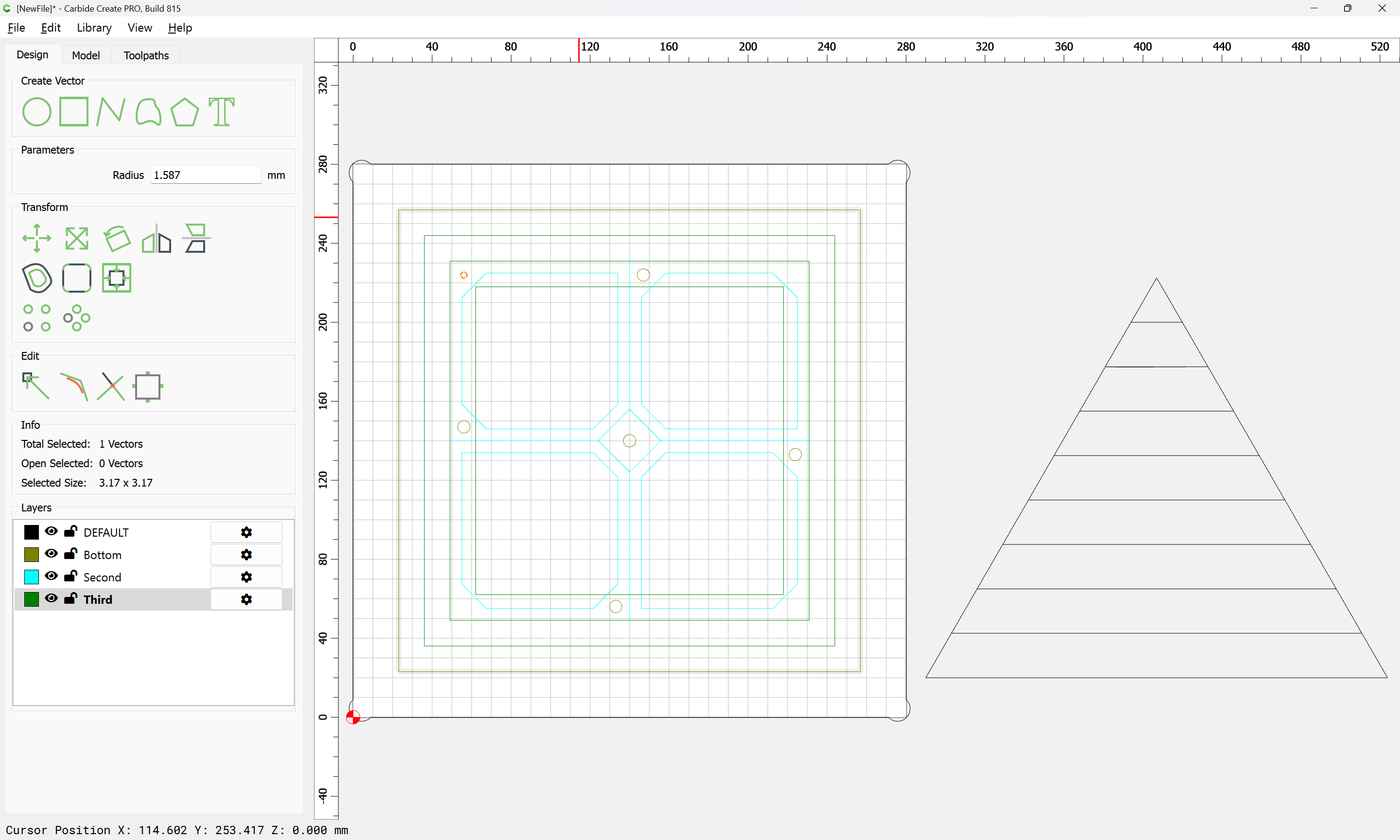
Task: Open the Corner treatment tool
Action: [76, 278]
